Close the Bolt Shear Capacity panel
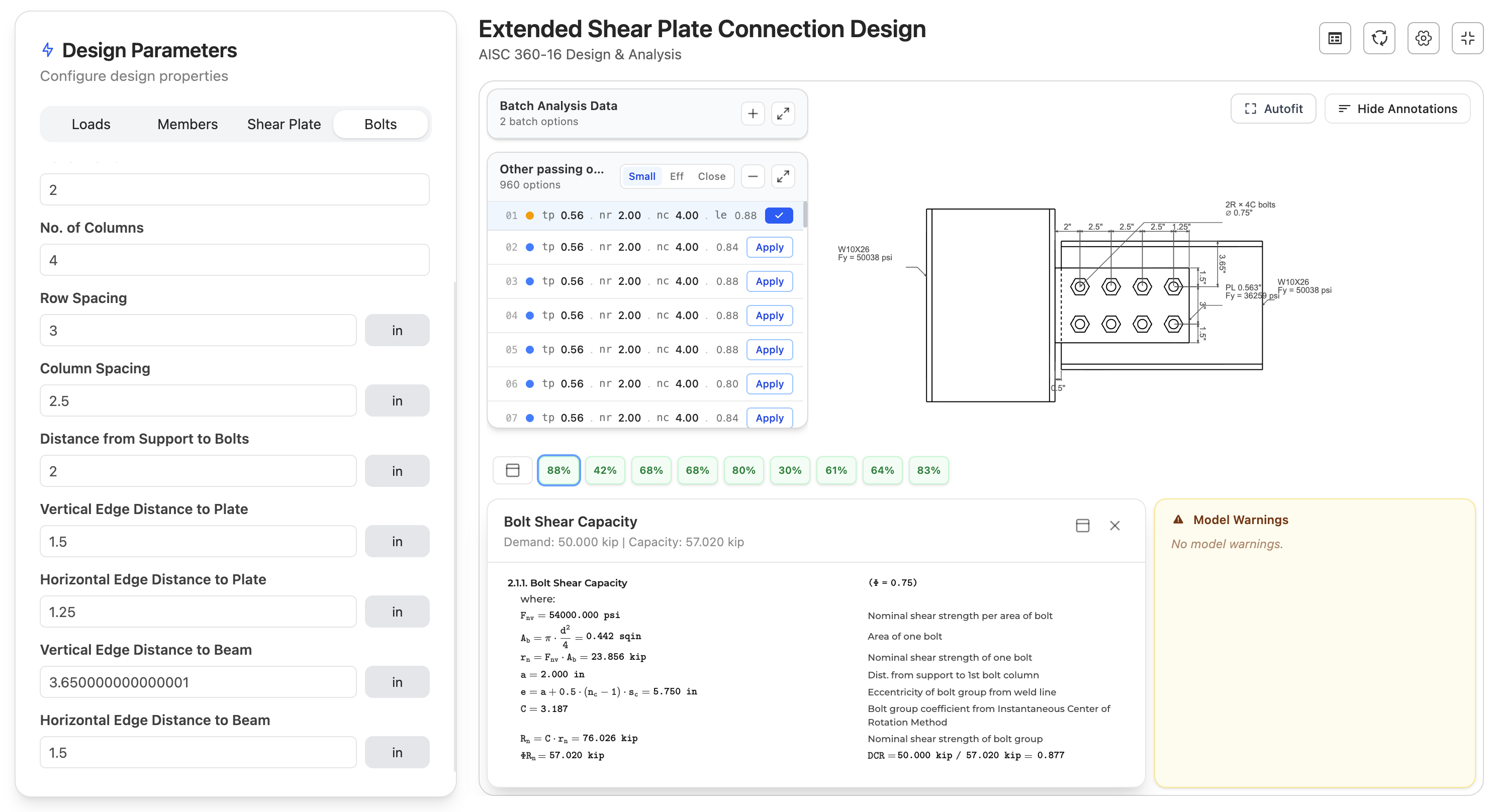1499x812 pixels. pyautogui.click(x=1115, y=526)
